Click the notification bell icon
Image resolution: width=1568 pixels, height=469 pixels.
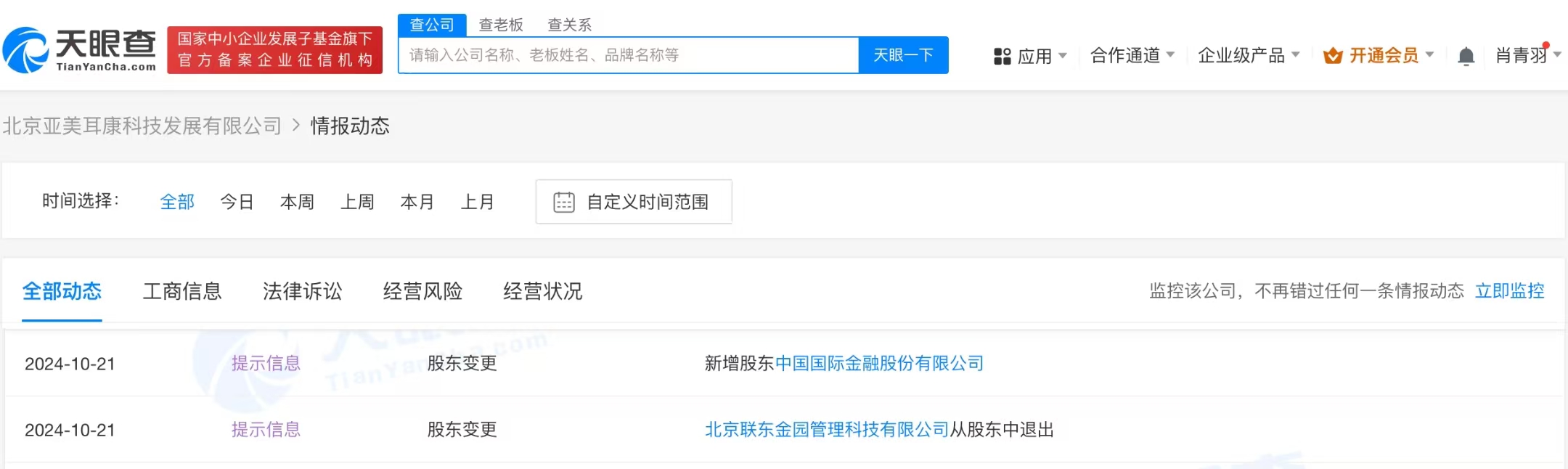point(1466,56)
